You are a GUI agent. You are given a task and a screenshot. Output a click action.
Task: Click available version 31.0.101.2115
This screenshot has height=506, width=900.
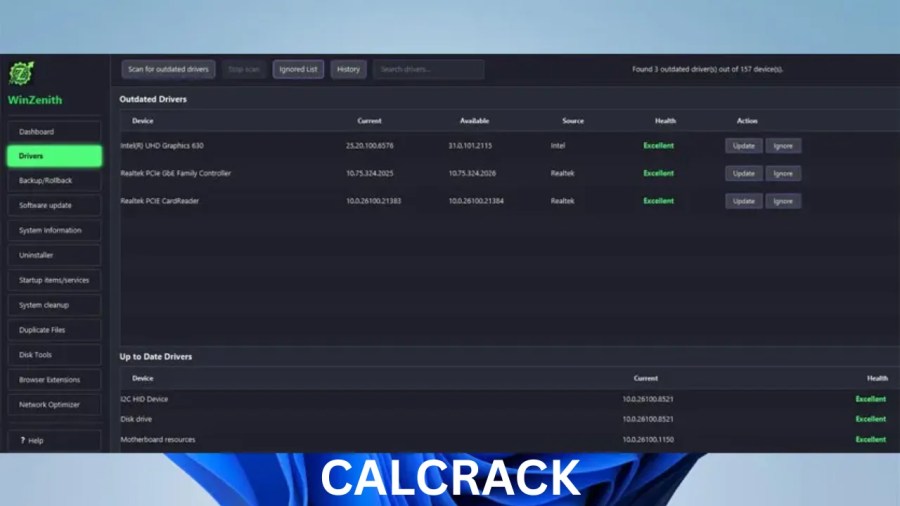(x=470, y=146)
